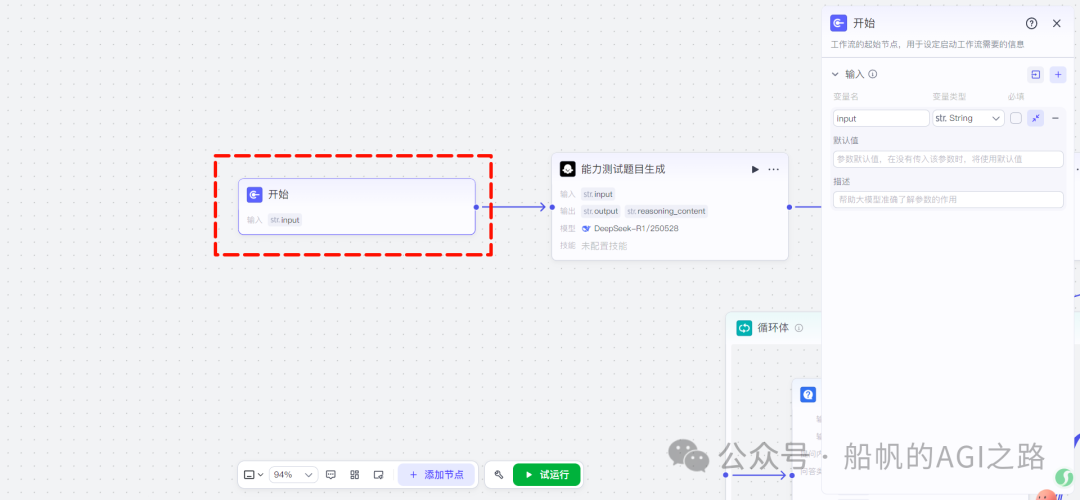Click the str.output tag on 能力测试题目生成 node

coord(601,211)
